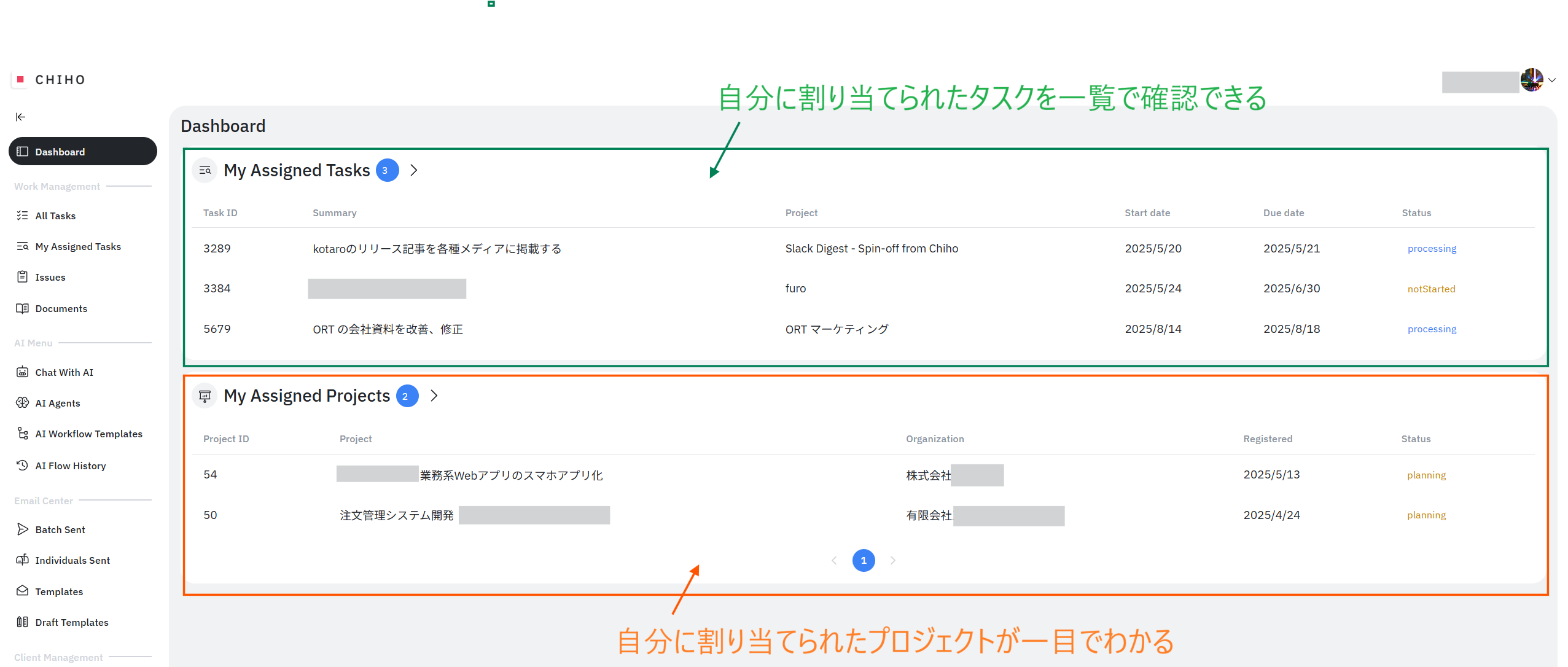Click the AI Agents brain icon

22,403
